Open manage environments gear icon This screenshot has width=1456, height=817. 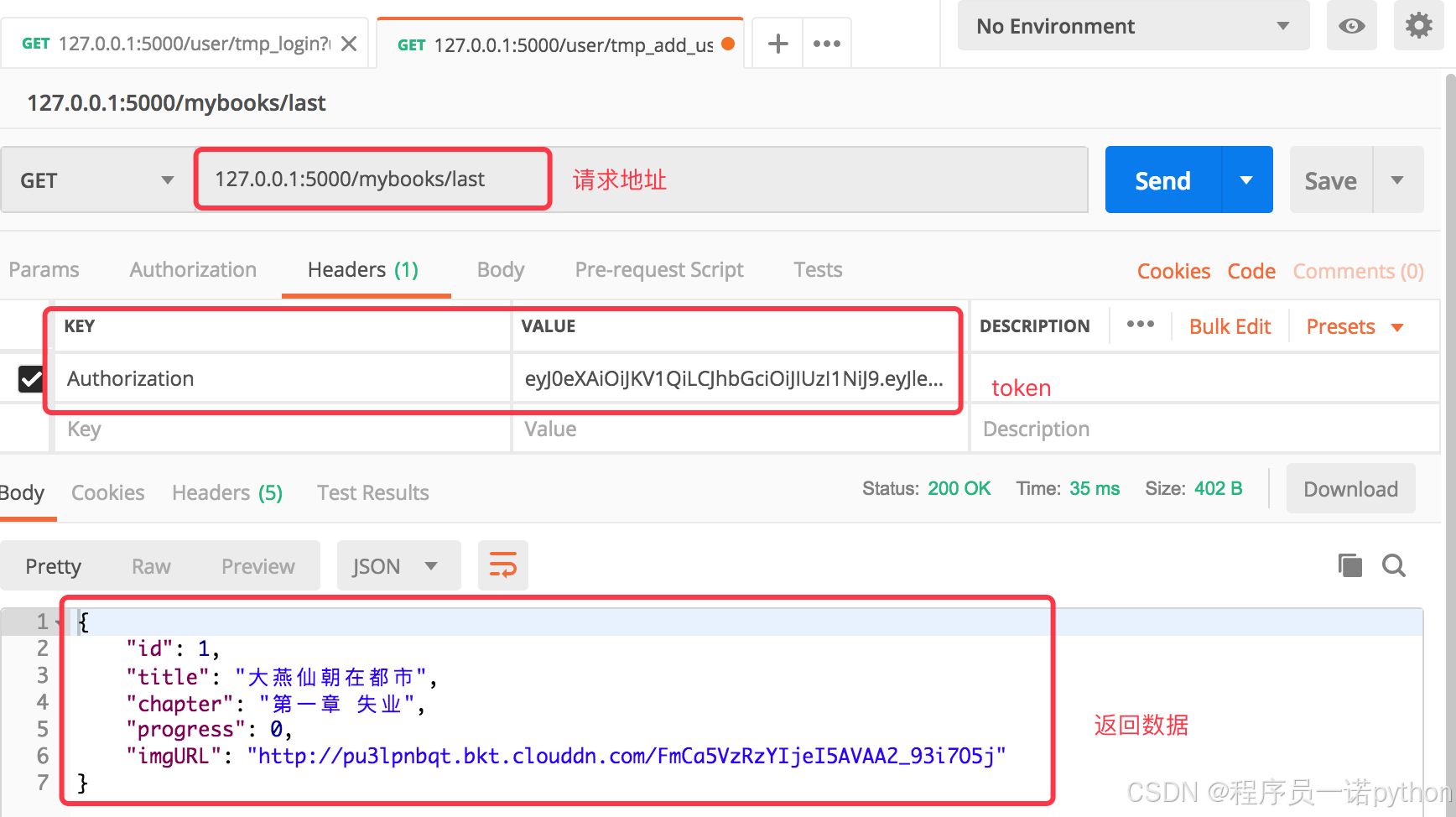1418,26
